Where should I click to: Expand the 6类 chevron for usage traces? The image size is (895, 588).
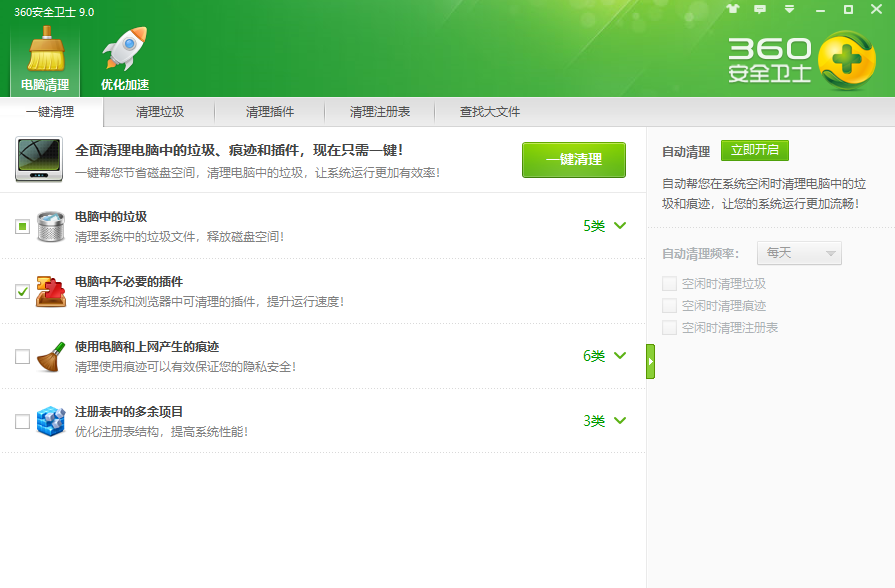click(x=620, y=356)
